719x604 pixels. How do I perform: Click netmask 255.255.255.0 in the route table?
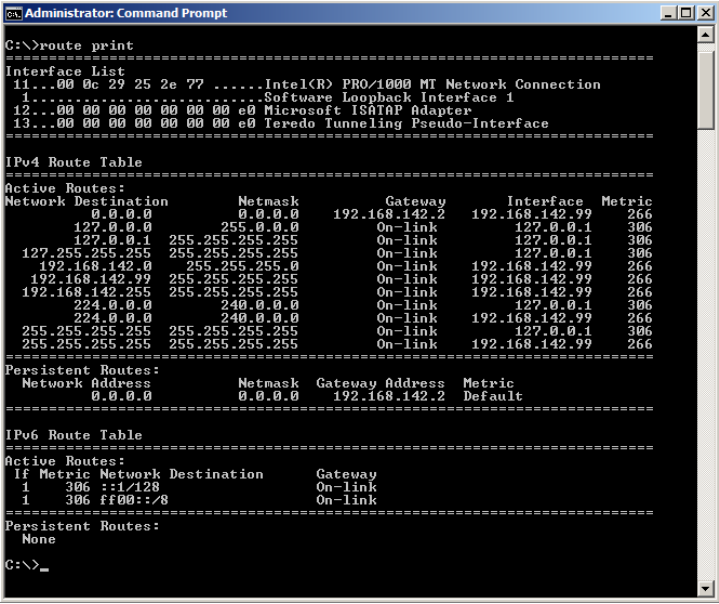click(243, 266)
